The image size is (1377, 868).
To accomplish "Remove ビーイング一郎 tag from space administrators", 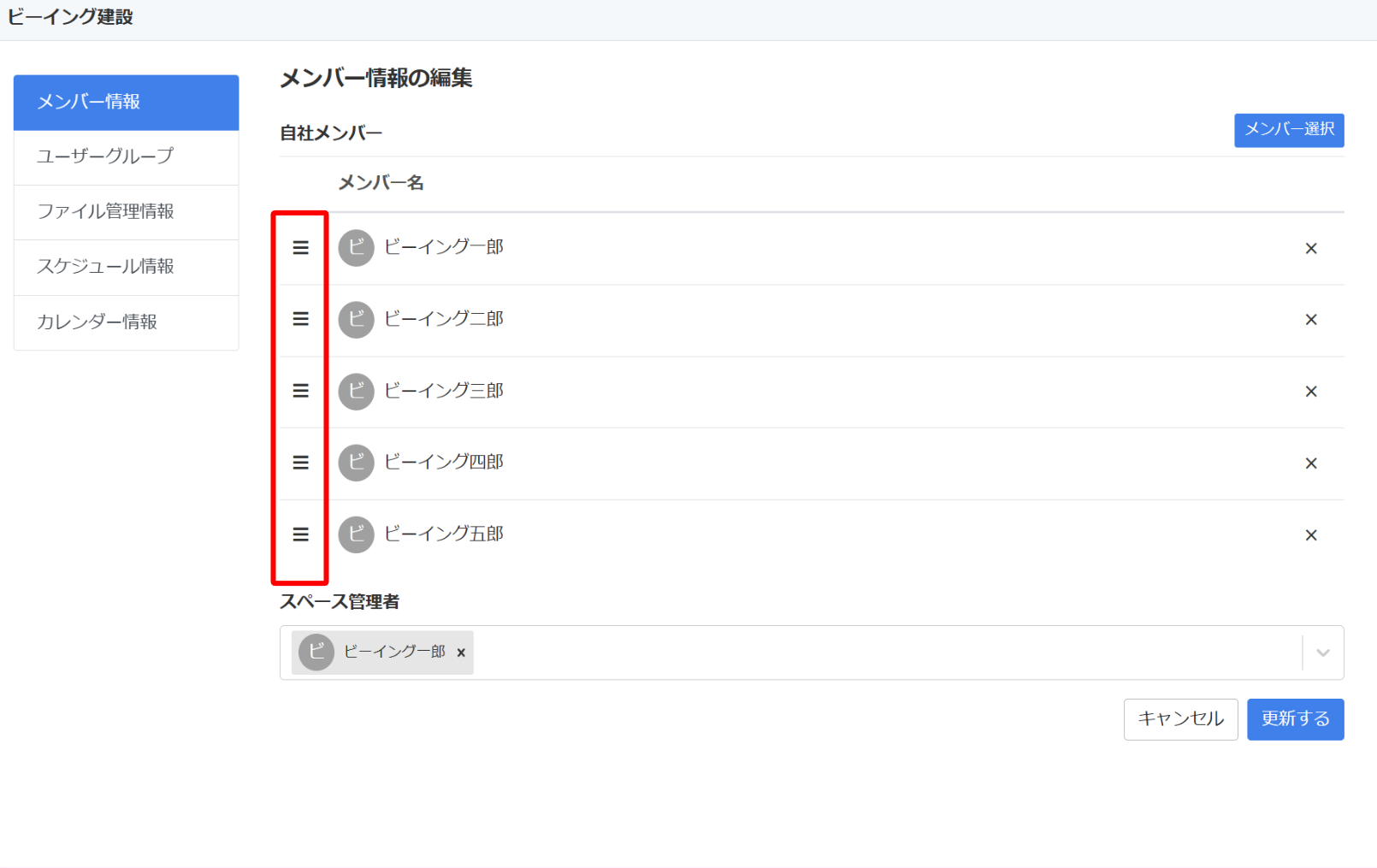I will tap(461, 652).
